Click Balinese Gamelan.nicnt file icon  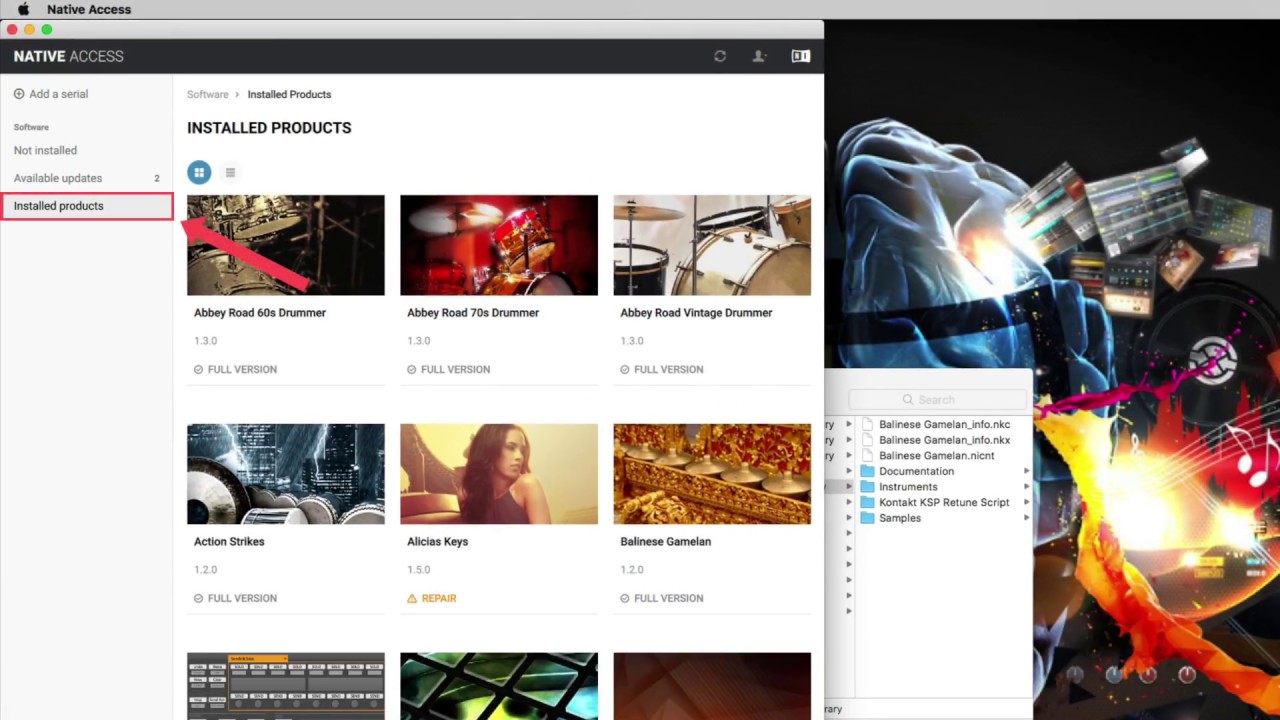(x=867, y=455)
